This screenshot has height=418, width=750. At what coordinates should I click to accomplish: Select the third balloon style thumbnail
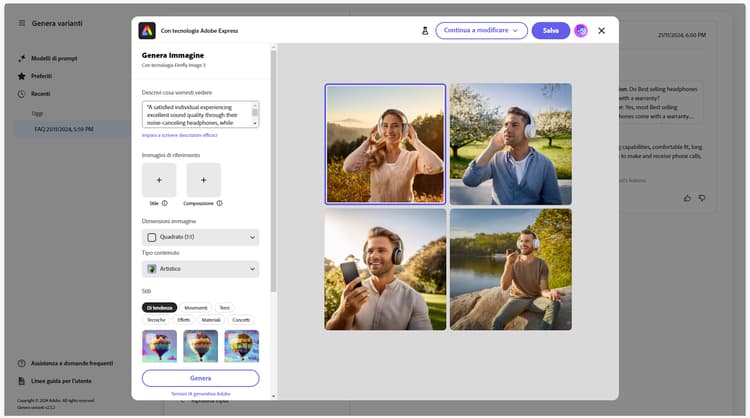(x=242, y=346)
